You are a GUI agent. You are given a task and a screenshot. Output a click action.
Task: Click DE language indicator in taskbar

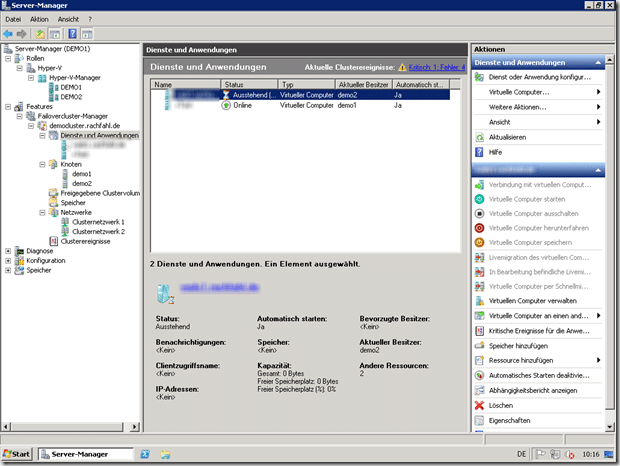click(521, 454)
